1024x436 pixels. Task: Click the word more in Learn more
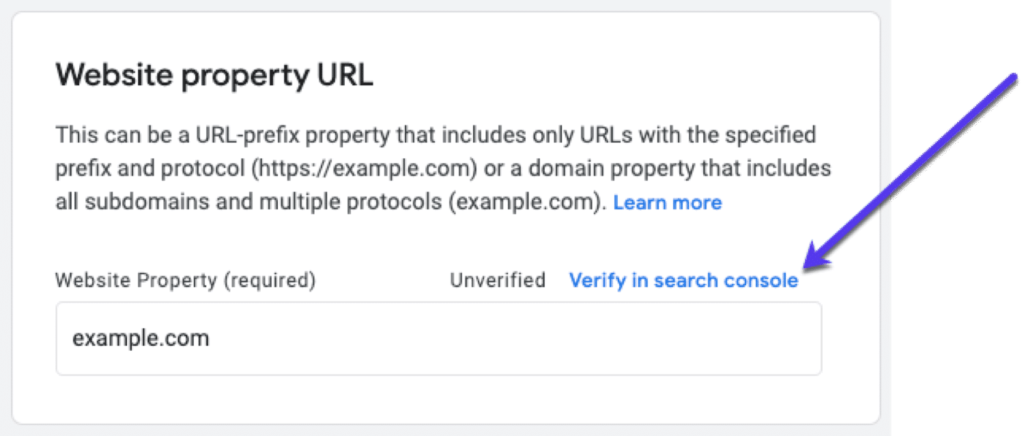[697, 203]
